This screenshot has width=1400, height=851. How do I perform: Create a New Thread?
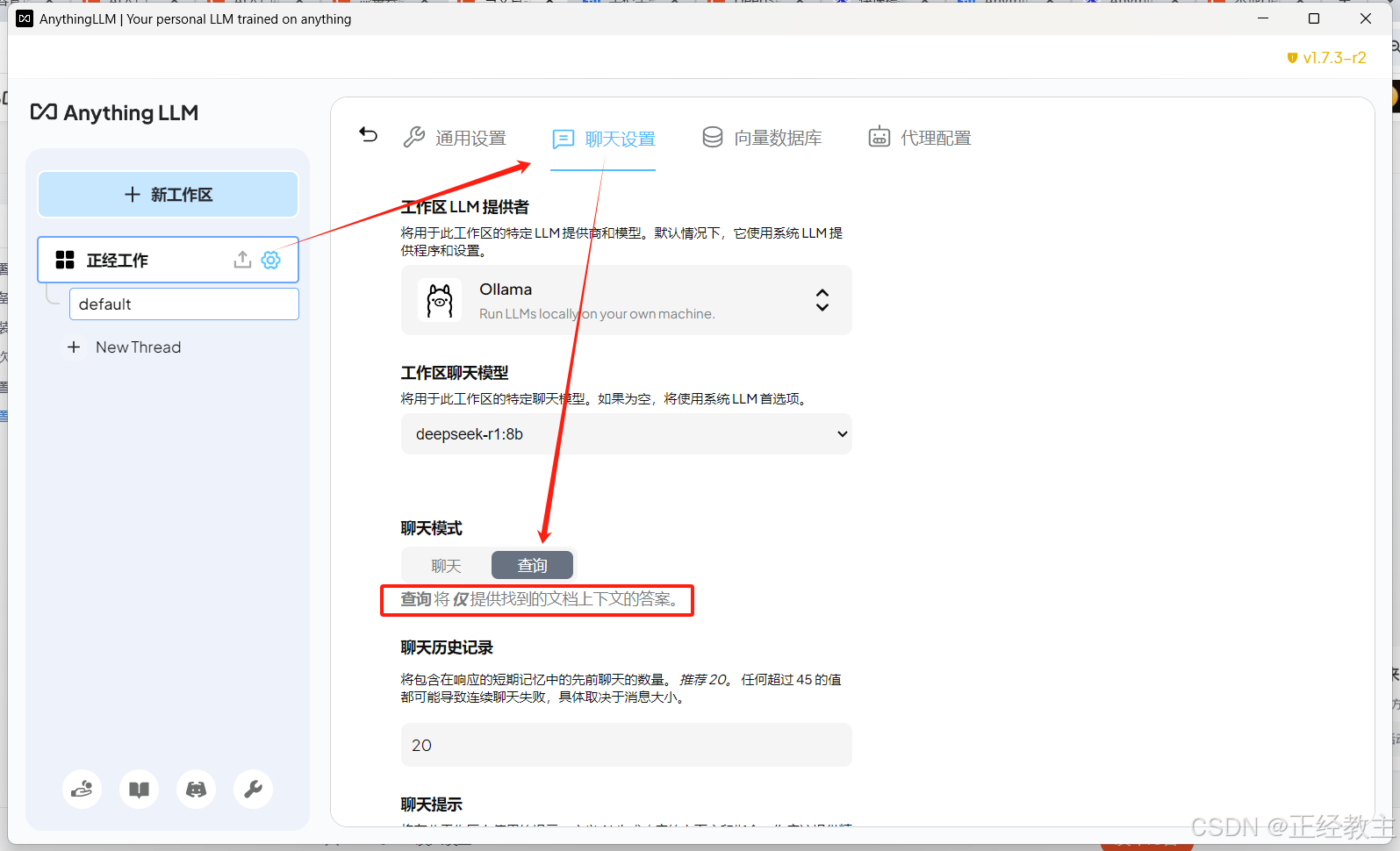pyautogui.click(x=125, y=347)
